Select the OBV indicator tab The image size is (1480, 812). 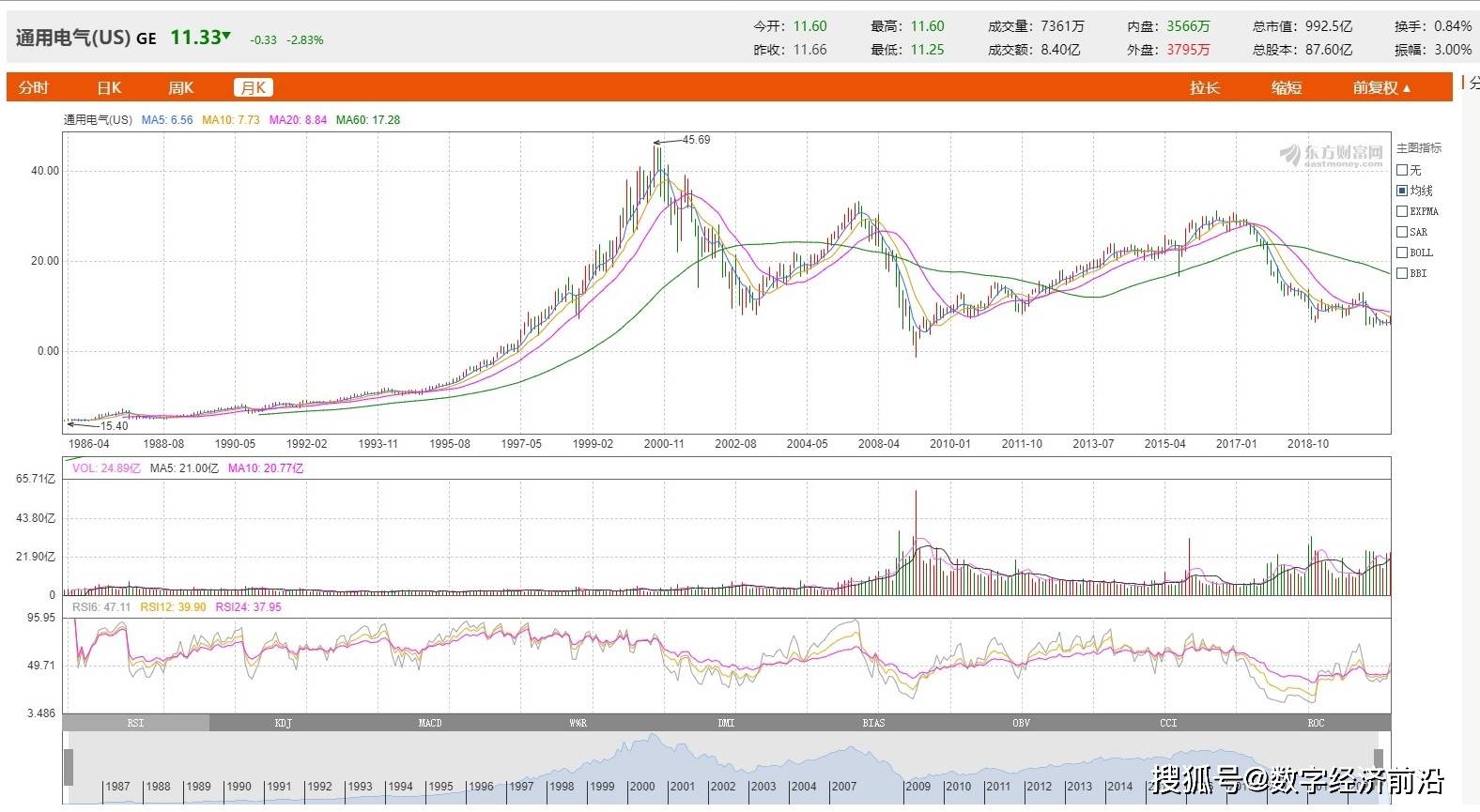1021,723
